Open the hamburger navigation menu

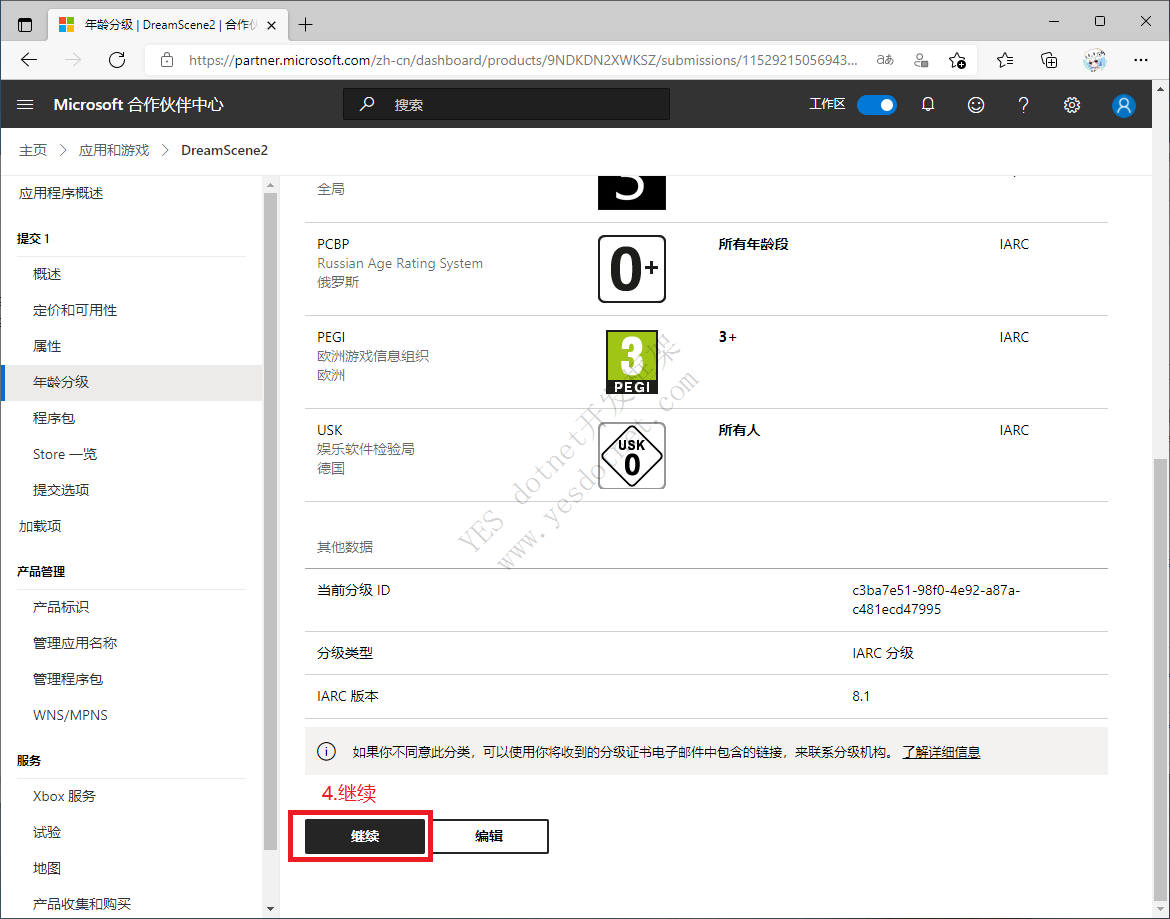25,104
